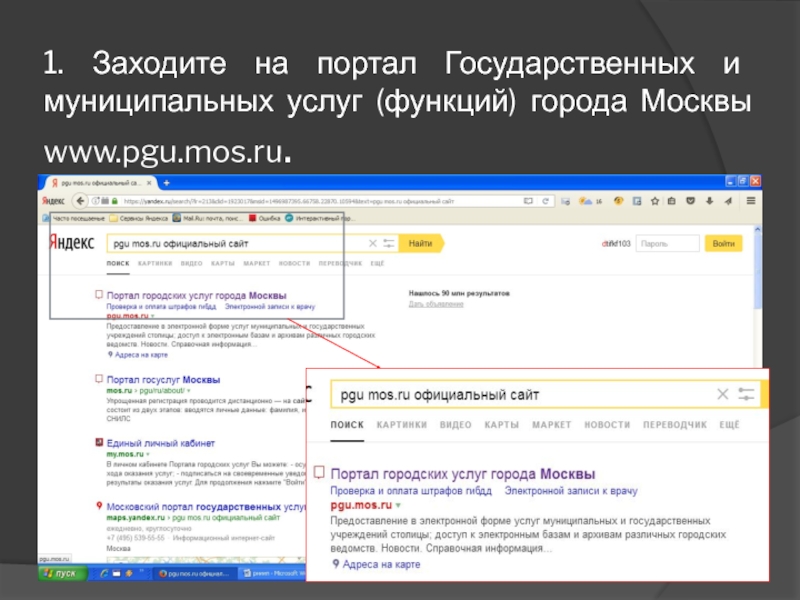The image size is (800, 600).
Task: Select ПЕРЕВОДЧИК tab in enlarged inset
Action: (674, 425)
